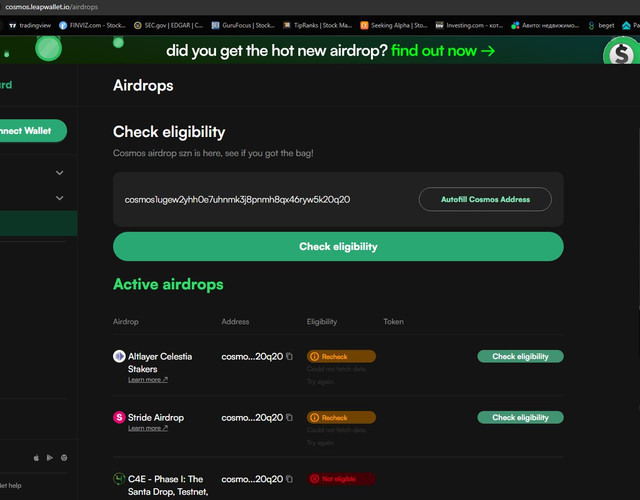The height and width of the screenshot is (500, 640).
Task: Click the Get help sidebar link
Action: tap(11, 485)
